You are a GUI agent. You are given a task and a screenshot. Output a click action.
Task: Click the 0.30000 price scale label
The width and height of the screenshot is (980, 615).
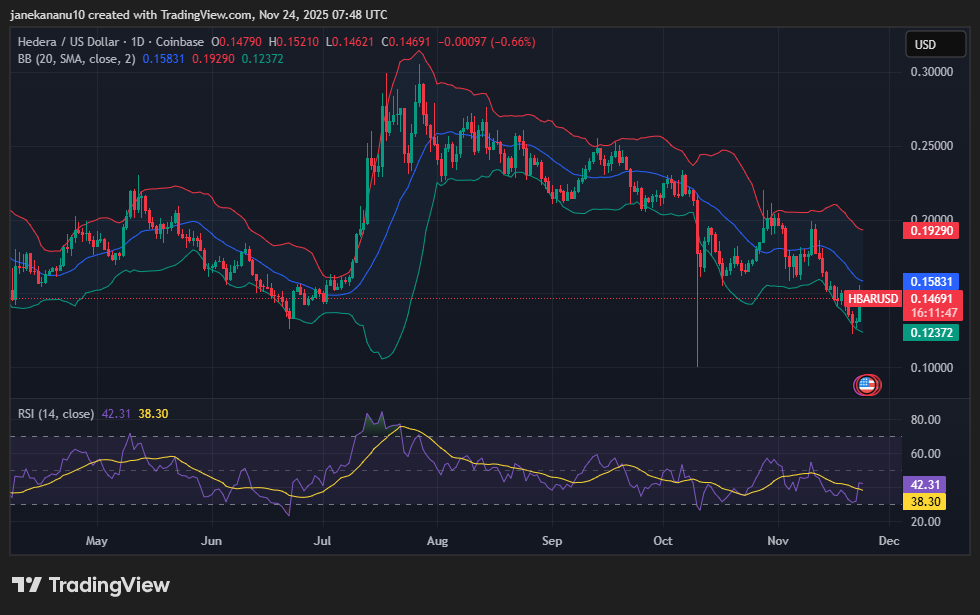pos(930,73)
